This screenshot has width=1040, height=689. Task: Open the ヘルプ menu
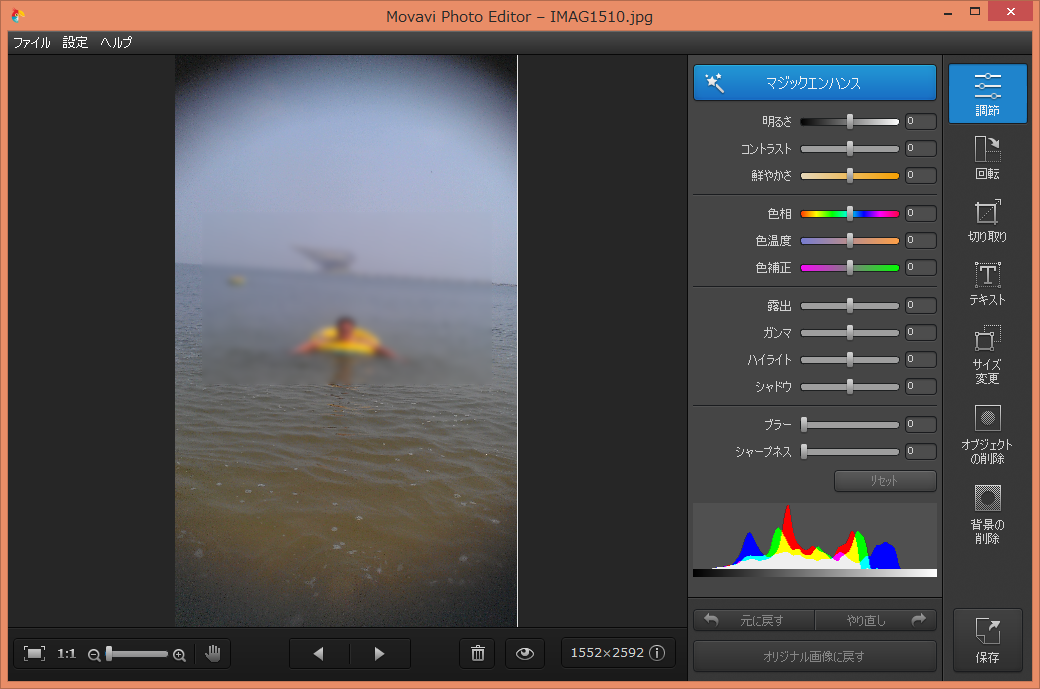point(116,42)
